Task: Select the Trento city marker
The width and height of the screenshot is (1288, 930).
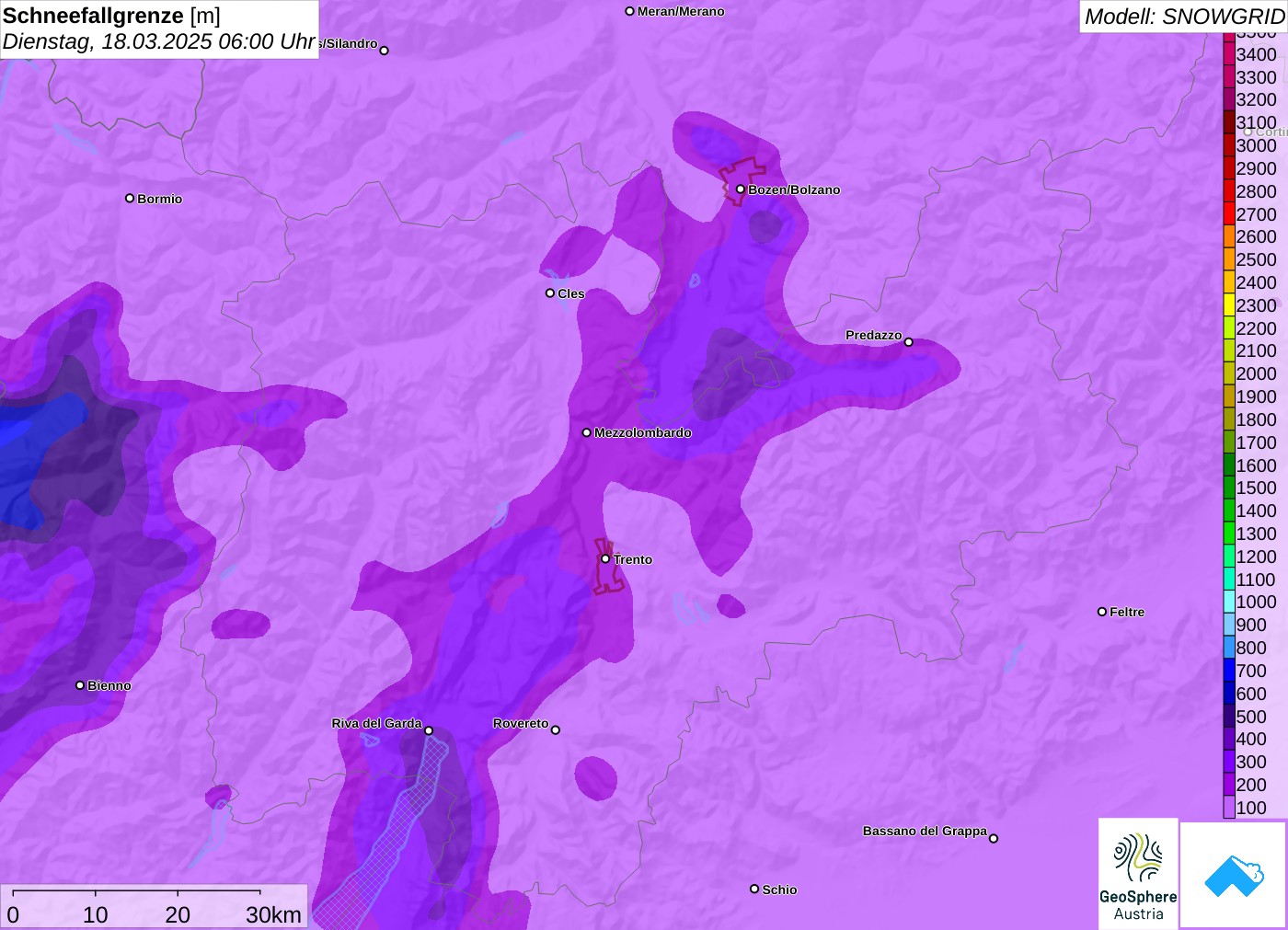Action: pyautogui.click(x=605, y=559)
